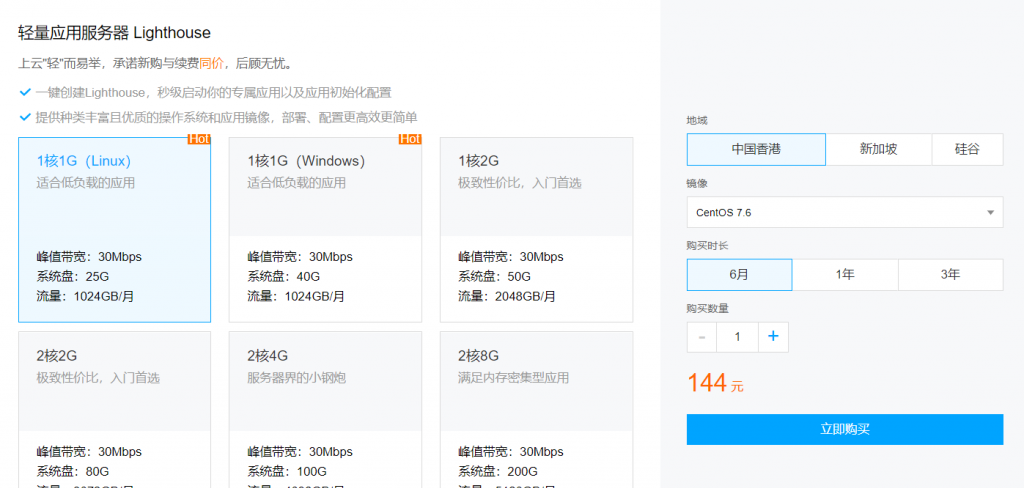
Task: Choose the 1核1G (Windows) plan card
Action: click(325, 230)
